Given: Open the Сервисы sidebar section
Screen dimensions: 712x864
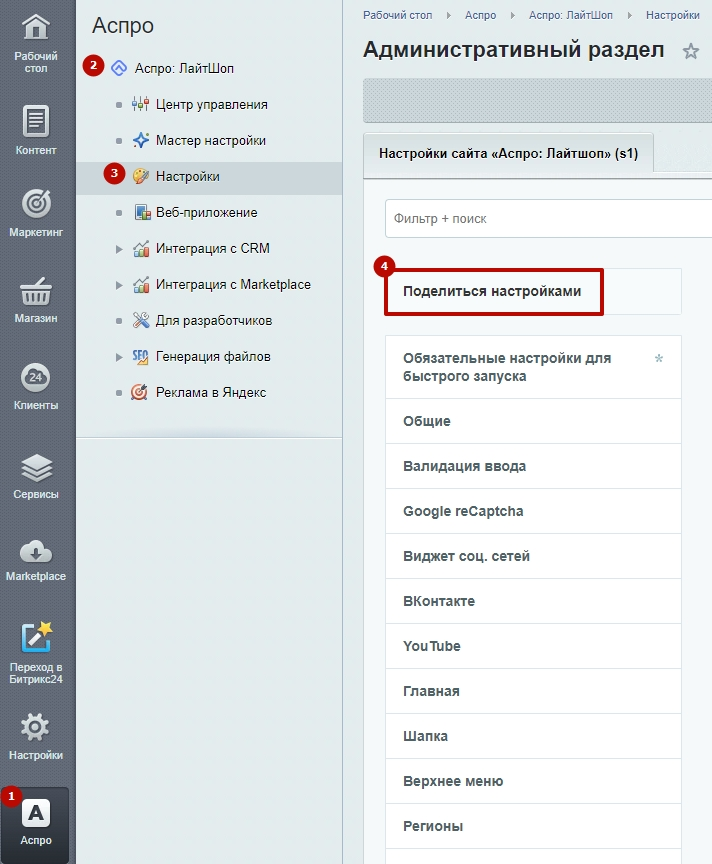Looking at the screenshot, I should (x=36, y=476).
